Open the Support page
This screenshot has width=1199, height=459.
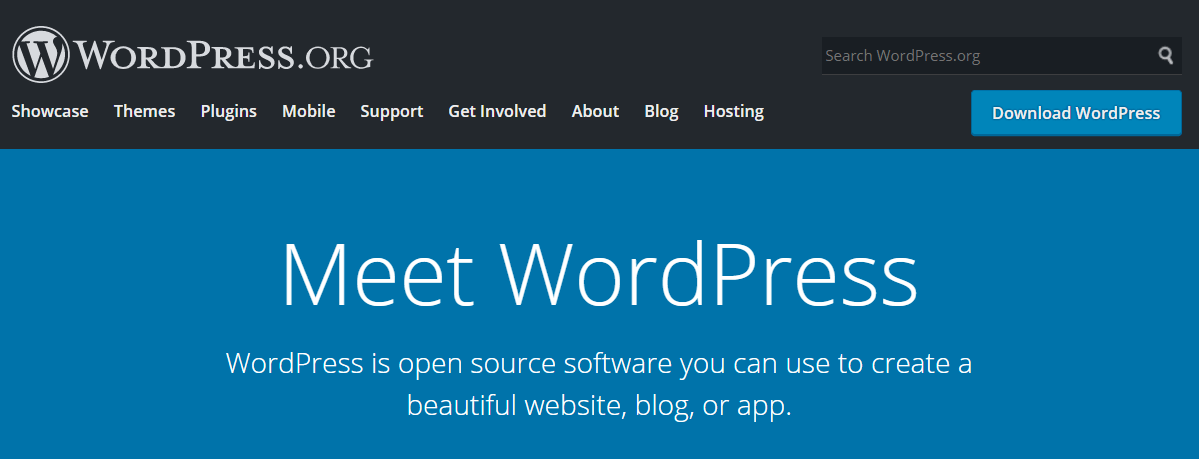[392, 112]
